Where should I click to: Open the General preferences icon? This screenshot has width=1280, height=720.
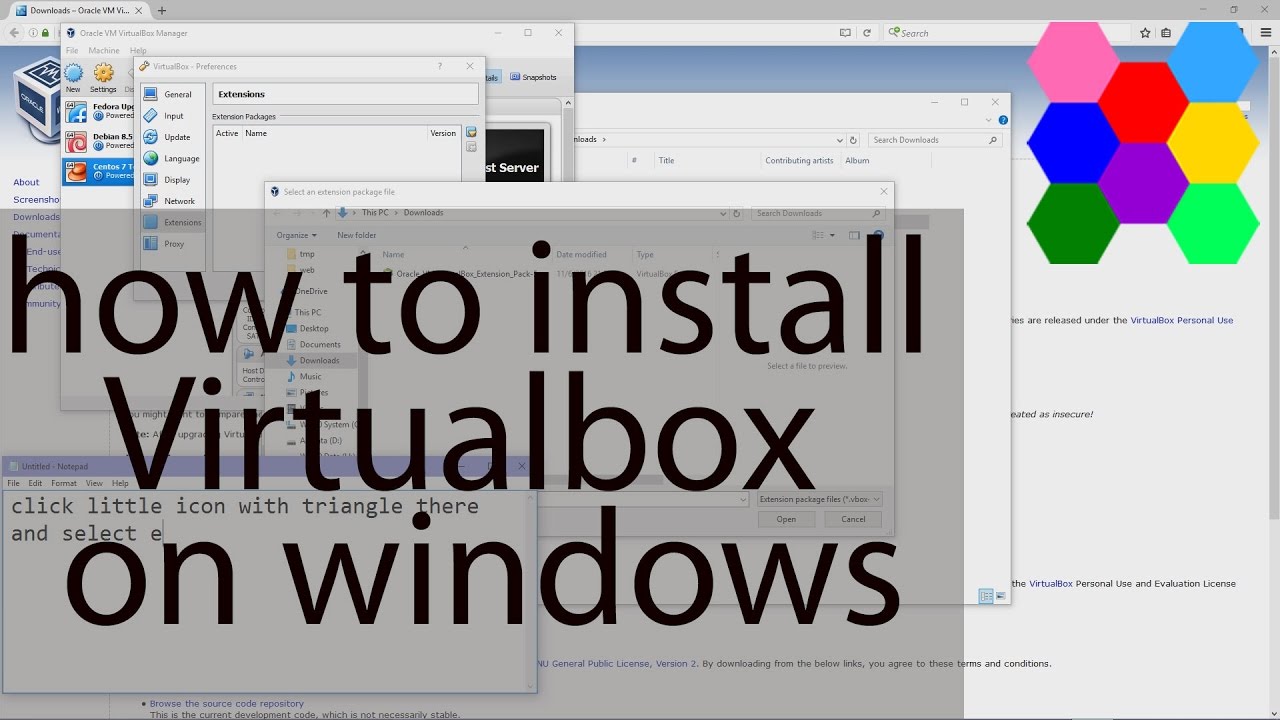tap(151, 94)
